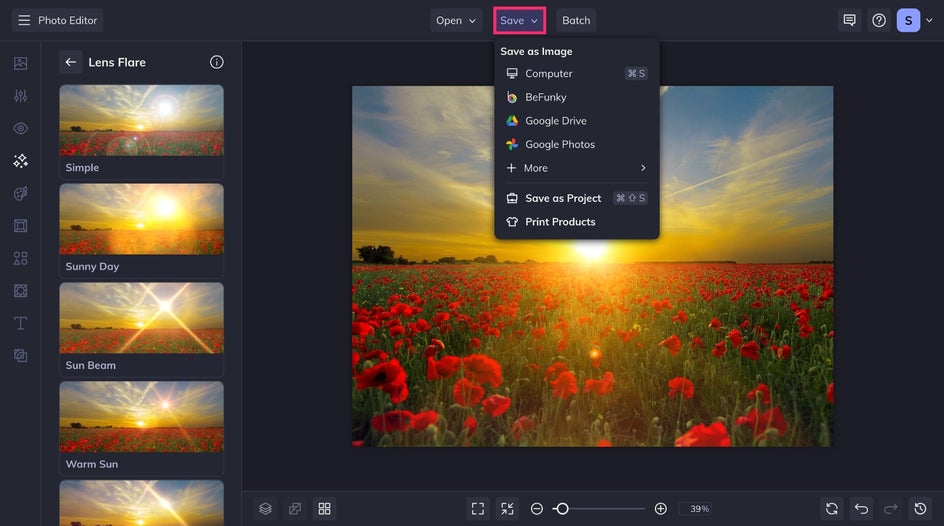944x526 pixels.
Task: Expand the More submenu
Action: (x=576, y=168)
